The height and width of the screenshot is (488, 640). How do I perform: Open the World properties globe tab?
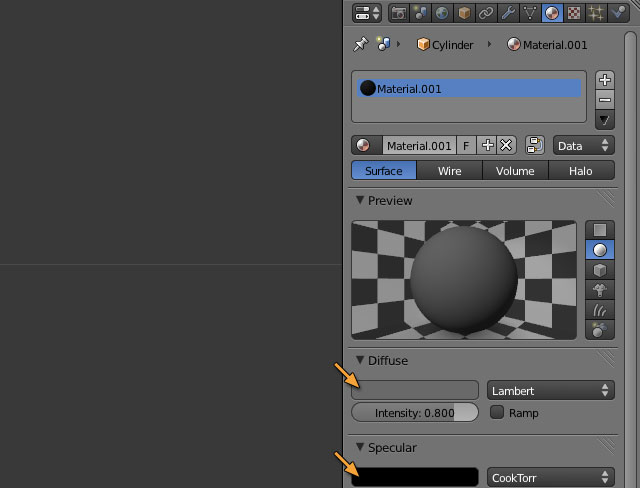[x=443, y=13]
